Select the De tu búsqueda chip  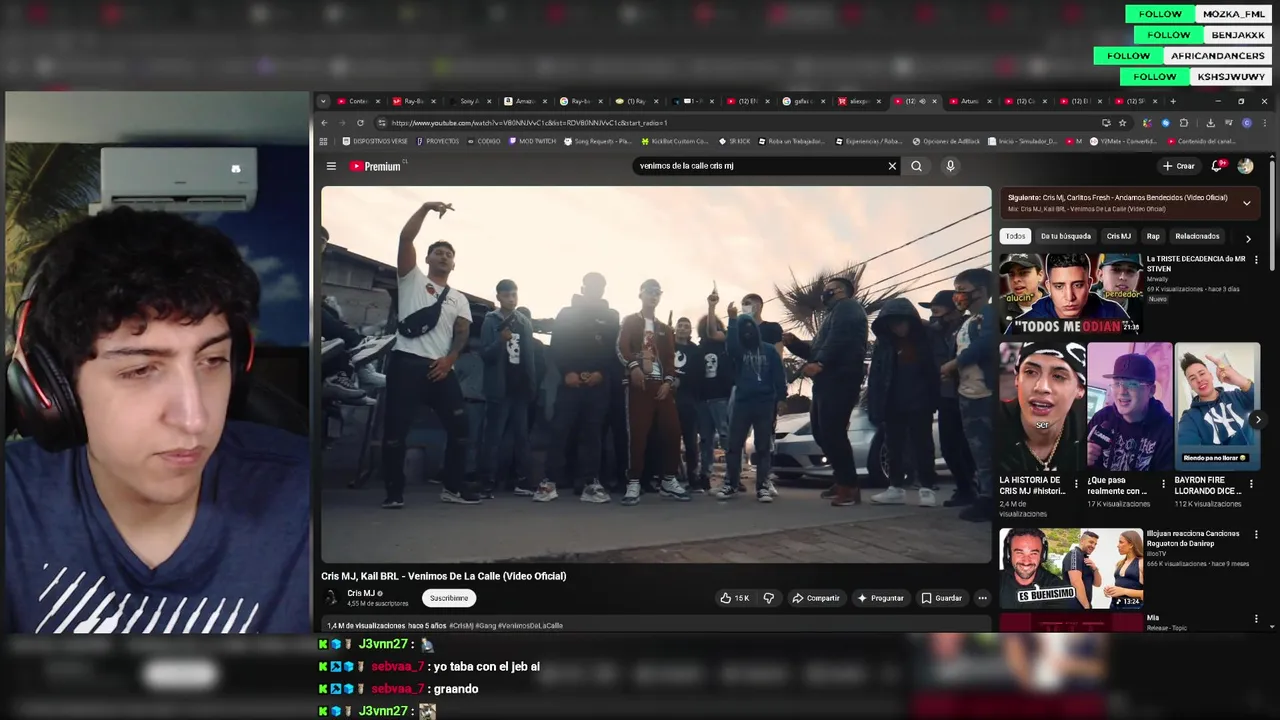[x=1065, y=236]
